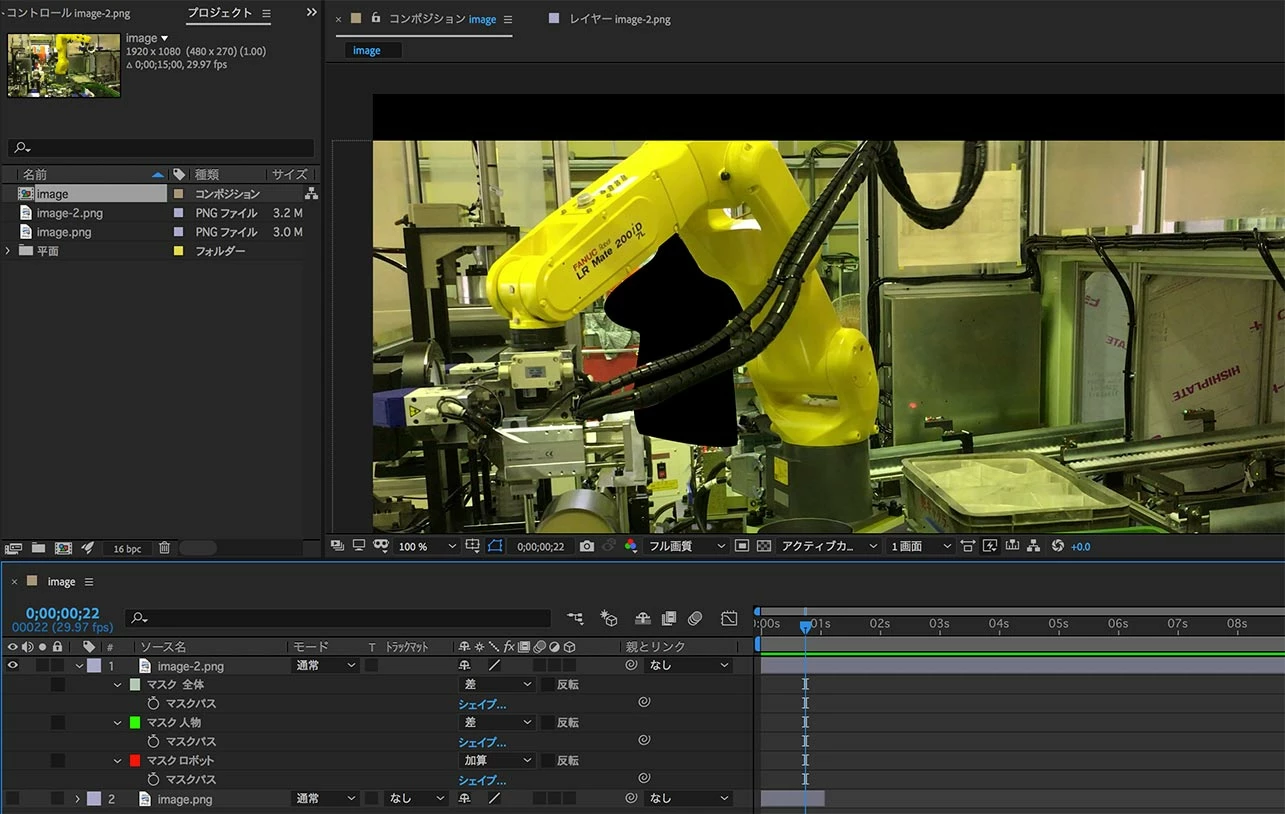Click the 16 bpc color depth button
The height and width of the screenshot is (814, 1285).
click(x=127, y=548)
